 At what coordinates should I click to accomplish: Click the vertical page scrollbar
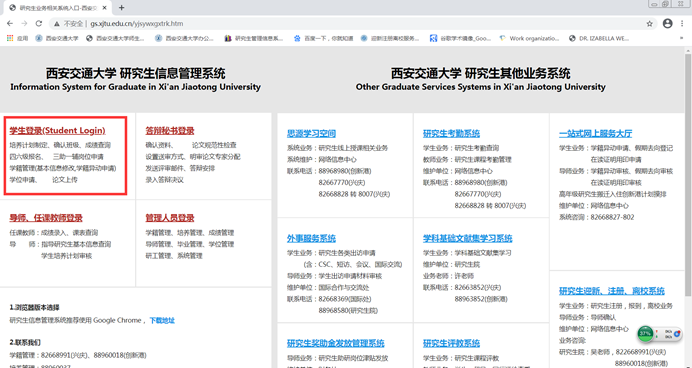pos(688,207)
